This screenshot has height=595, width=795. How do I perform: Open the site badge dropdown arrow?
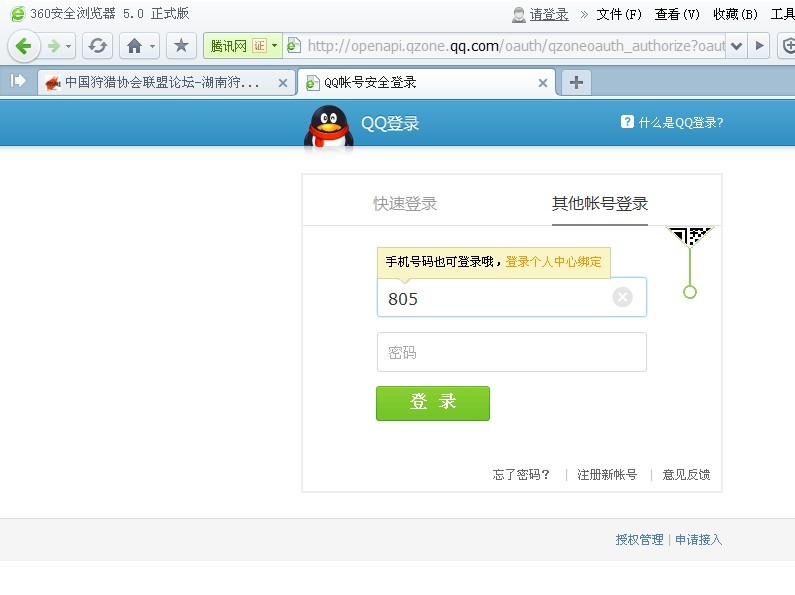(x=275, y=46)
